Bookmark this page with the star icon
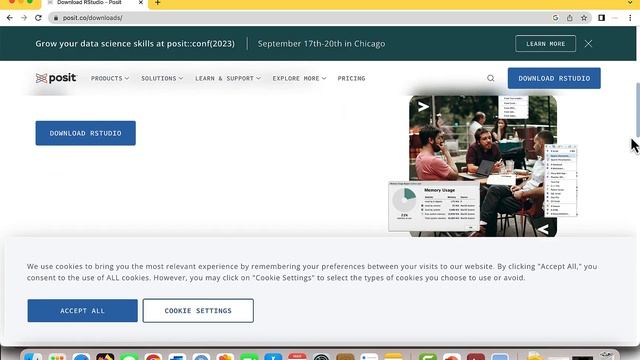The image size is (640, 360). pyautogui.click(x=584, y=18)
